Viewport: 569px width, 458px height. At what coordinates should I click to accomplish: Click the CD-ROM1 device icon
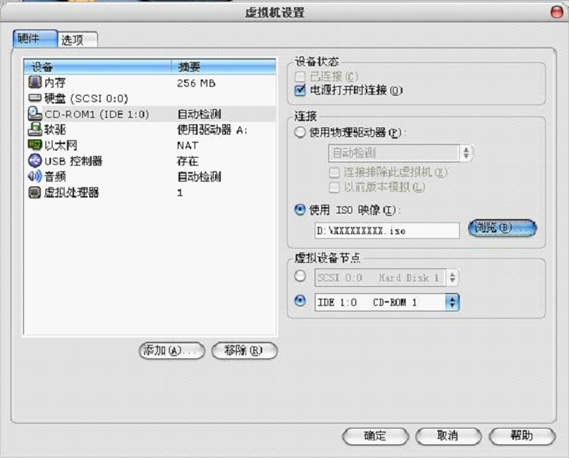[35, 114]
